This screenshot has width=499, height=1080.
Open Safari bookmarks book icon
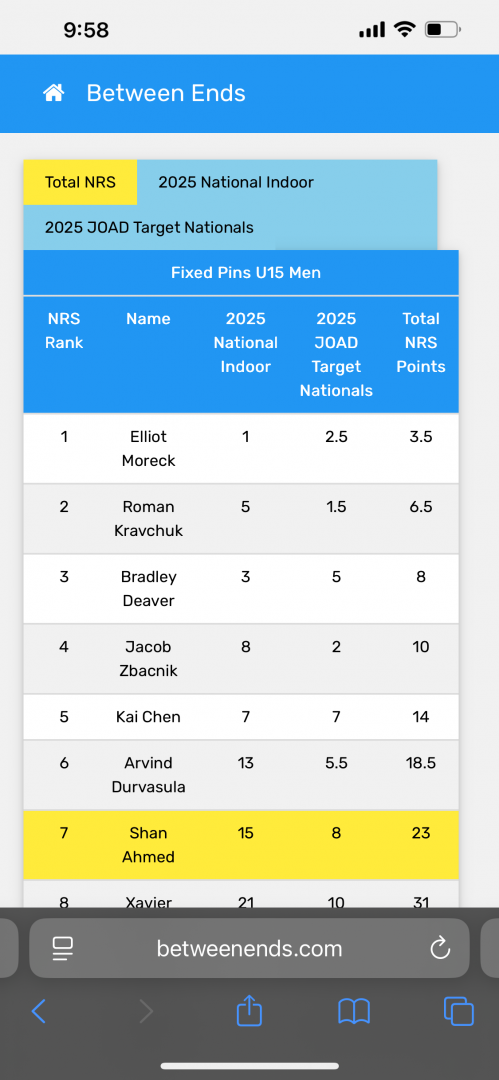pos(354,1011)
